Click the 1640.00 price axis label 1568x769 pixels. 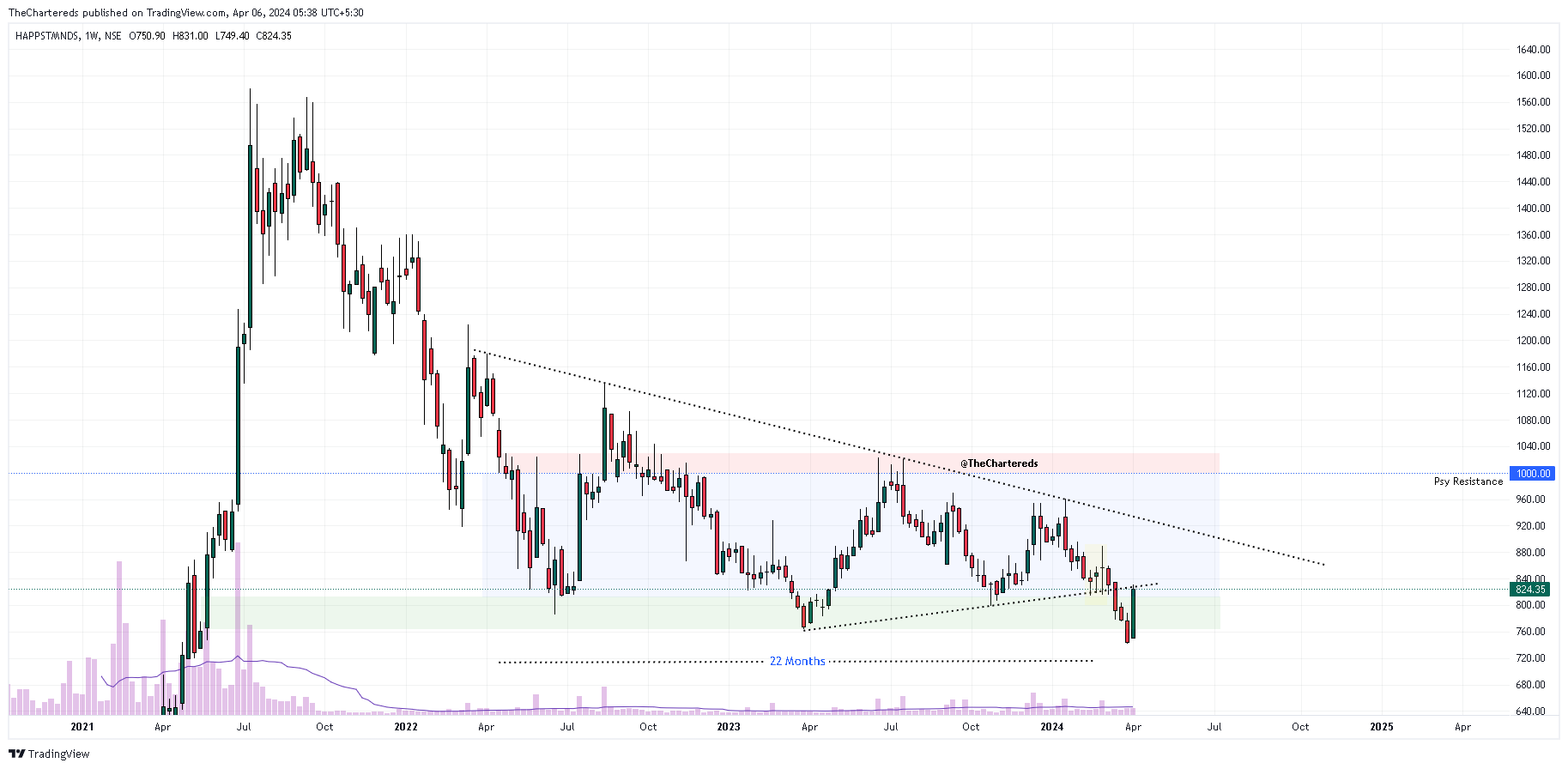point(1533,50)
